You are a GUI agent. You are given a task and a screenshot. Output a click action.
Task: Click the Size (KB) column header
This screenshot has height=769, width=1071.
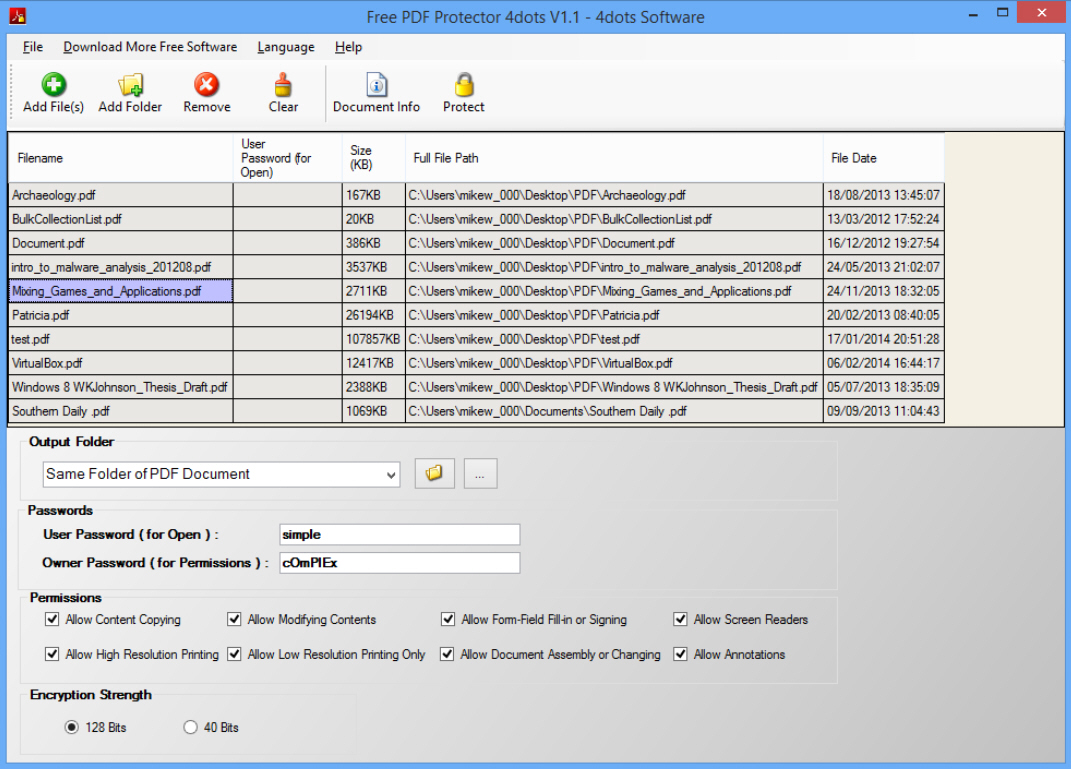coord(374,158)
